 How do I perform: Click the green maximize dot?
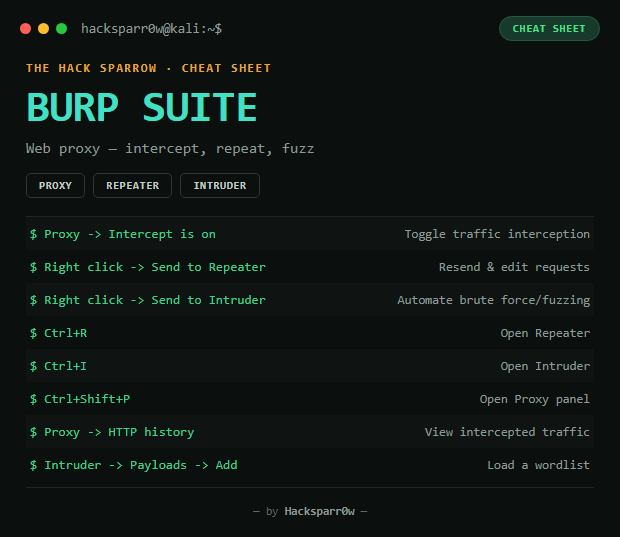tap(62, 29)
